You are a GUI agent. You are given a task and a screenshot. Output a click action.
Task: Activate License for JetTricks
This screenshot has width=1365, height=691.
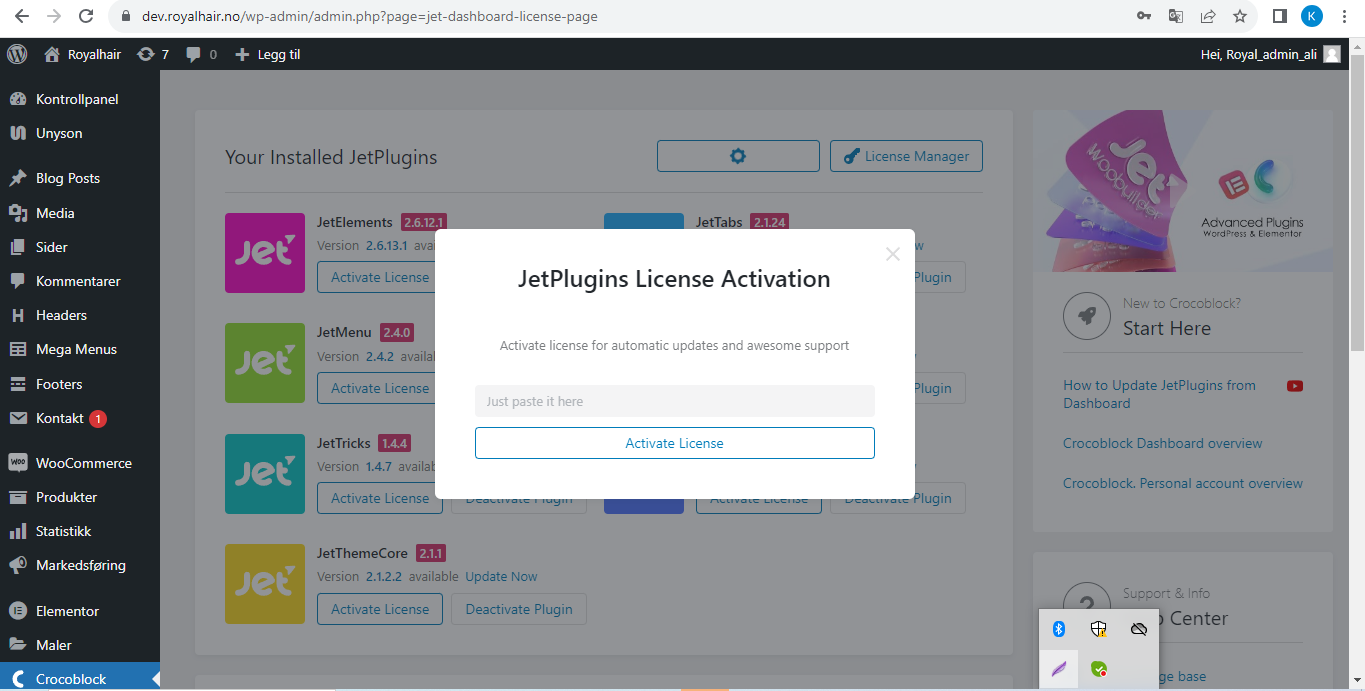click(380, 498)
